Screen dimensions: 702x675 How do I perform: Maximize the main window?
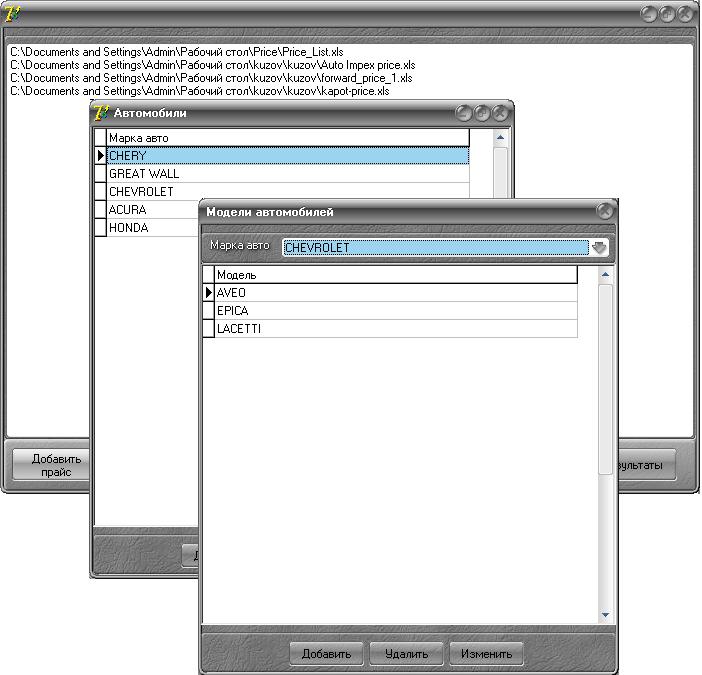(x=667, y=14)
